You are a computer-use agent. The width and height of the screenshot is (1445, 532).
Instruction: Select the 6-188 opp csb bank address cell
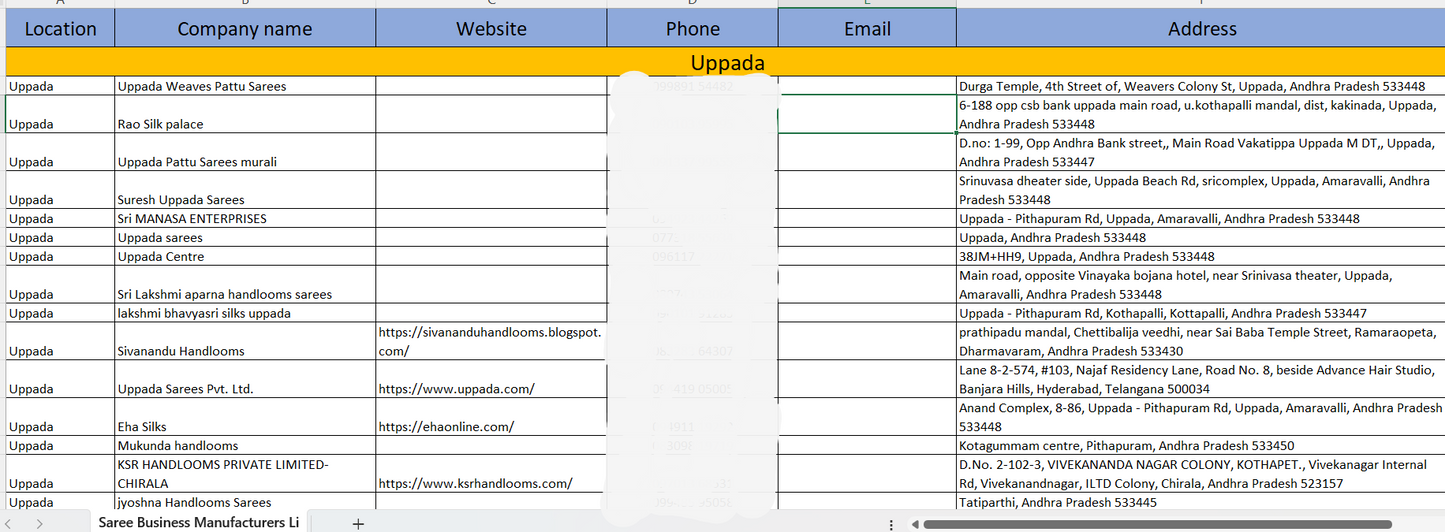click(1201, 115)
